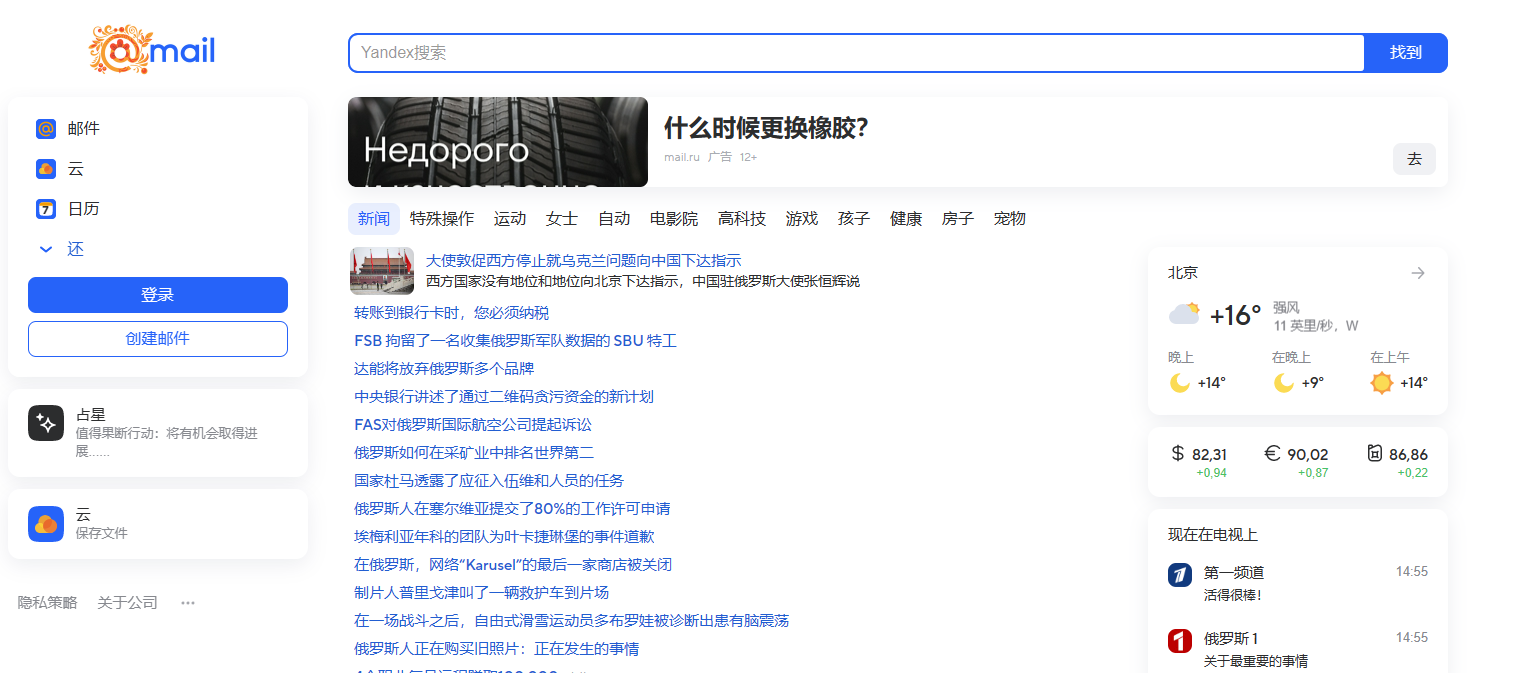Open the 邮件 mail icon
This screenshot has height=673, width=1520.
[x=45, y=129]
